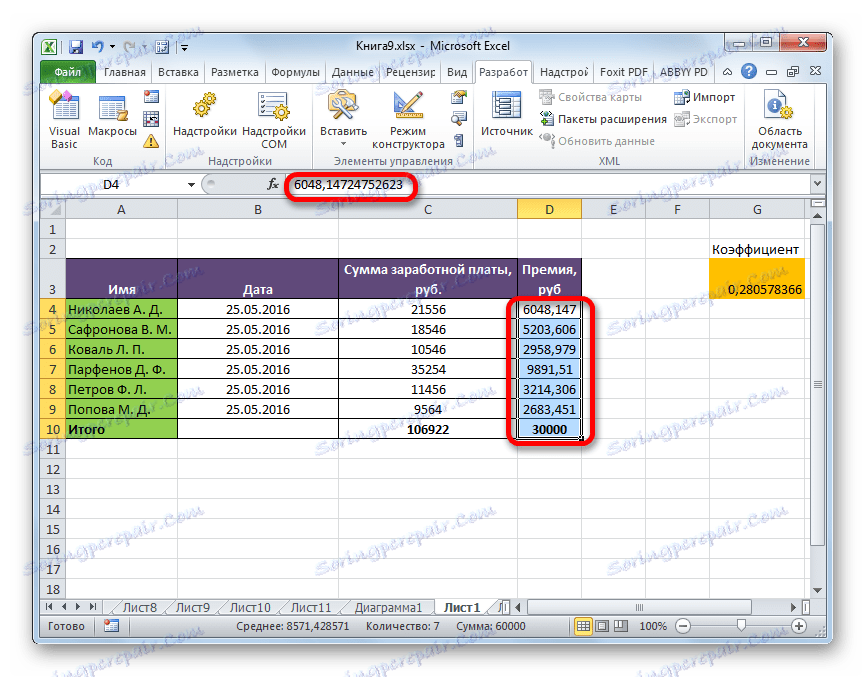Screen dimensions: 866x677
Task: Zoom in with plus button
Action: coord(799,626)
